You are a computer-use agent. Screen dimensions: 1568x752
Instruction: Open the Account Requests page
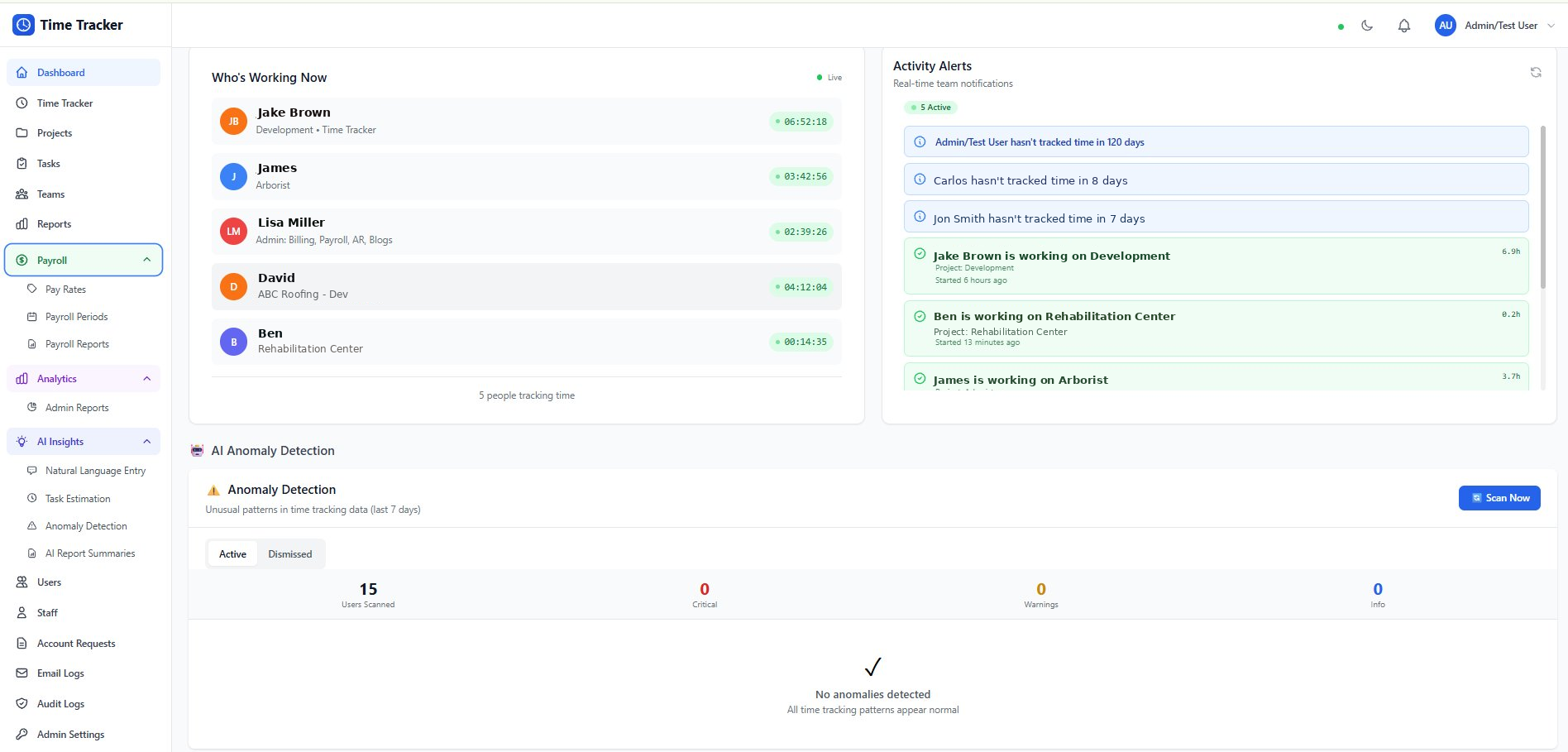click(x=84, y=644)
